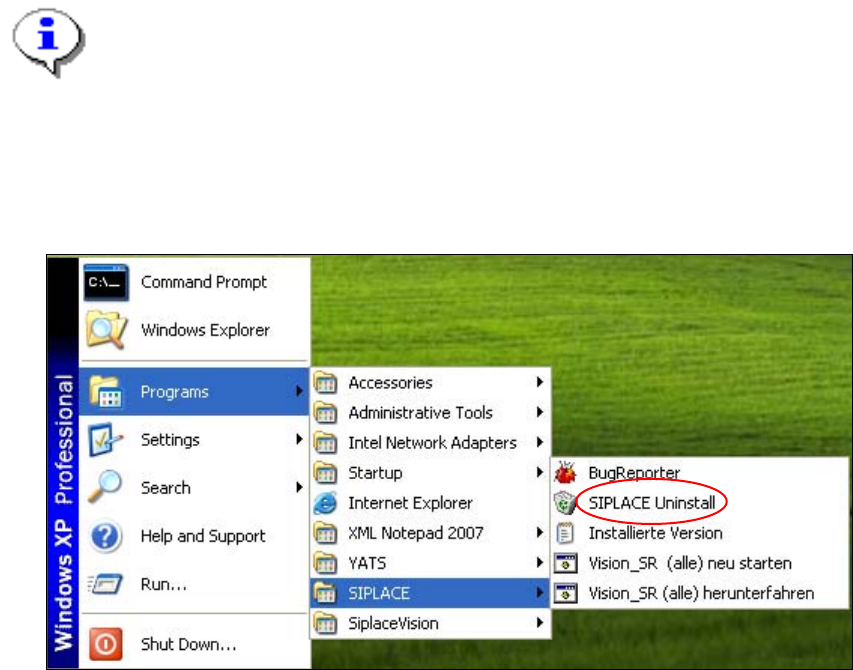
Task: Click the Installierte Version document icon
Action: coord(565,533)
